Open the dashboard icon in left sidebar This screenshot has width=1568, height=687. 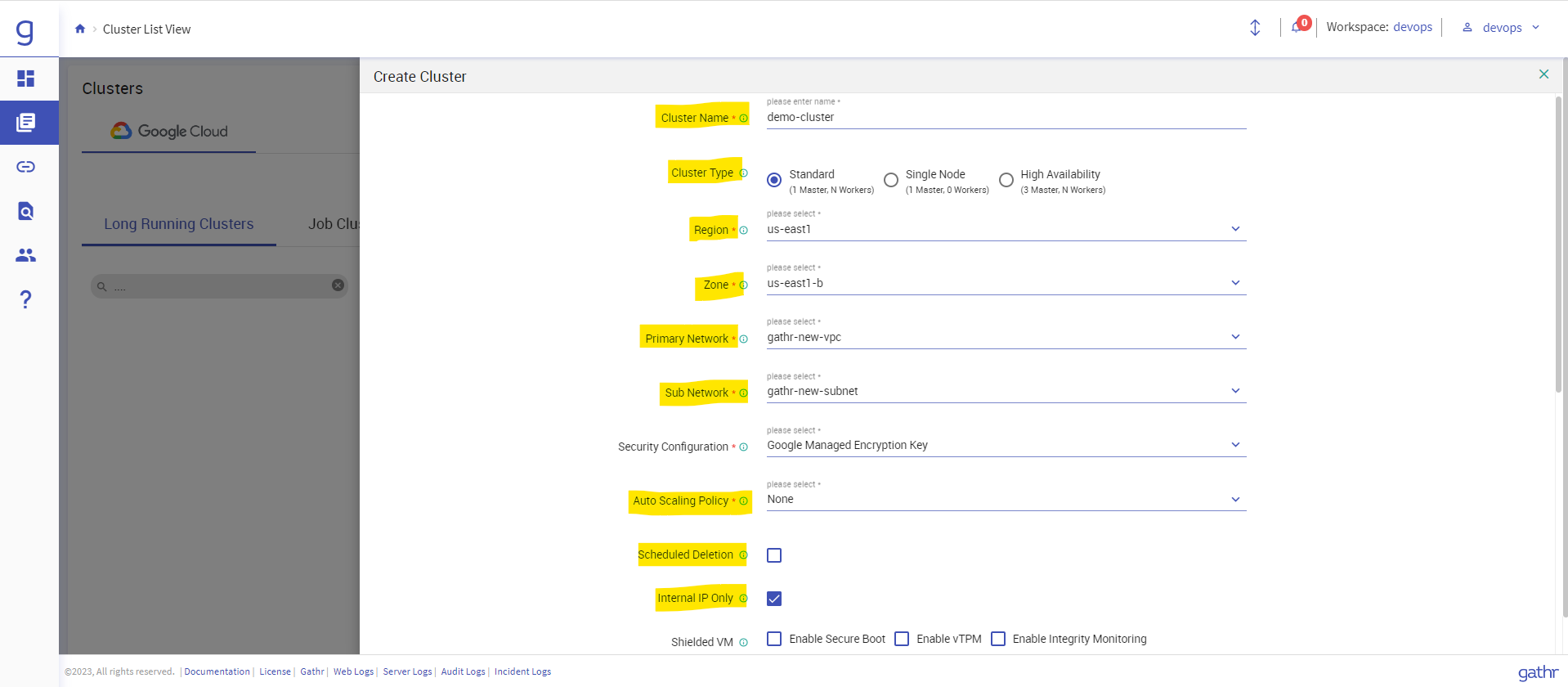[x=26, y=79]
